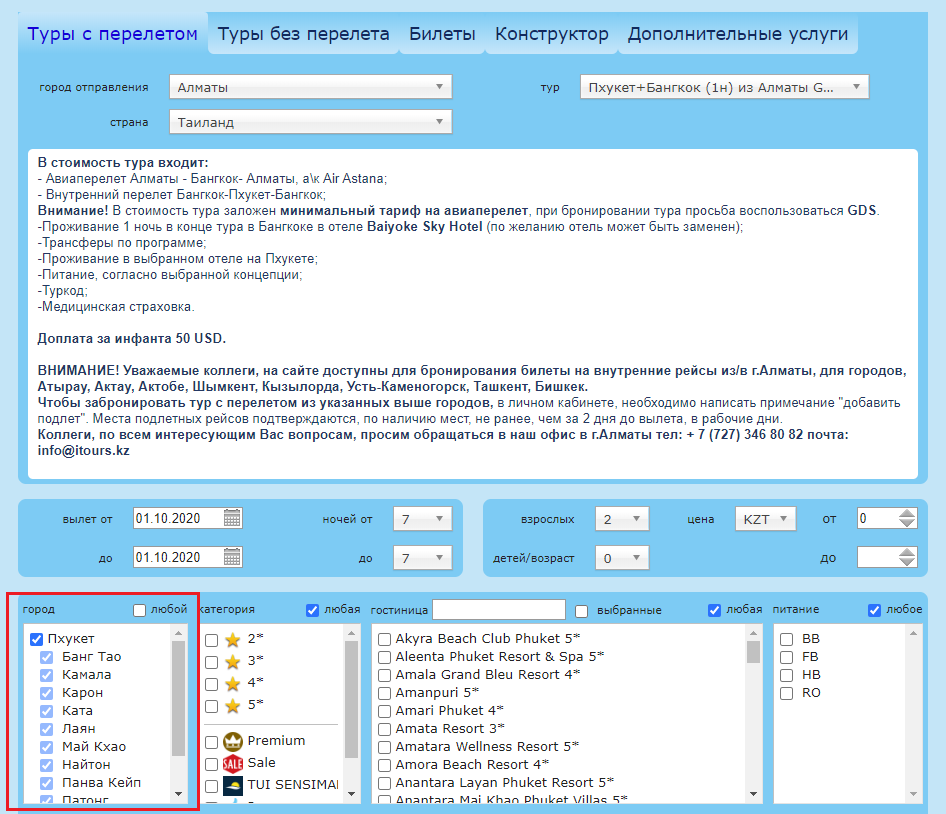The height and width of the screenshot is (814, 946).
Task: Click the star icon for 2* category
Action: click(x=233, y=639)
